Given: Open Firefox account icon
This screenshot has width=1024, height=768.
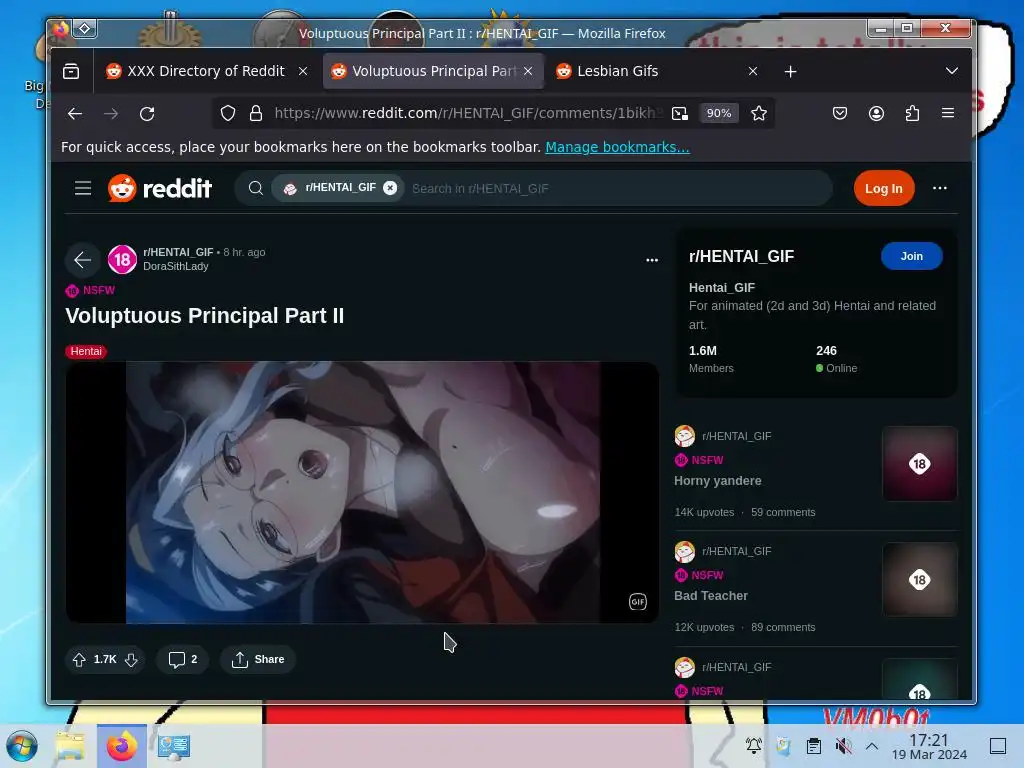Looking at the screenshot, I should 876,114.
